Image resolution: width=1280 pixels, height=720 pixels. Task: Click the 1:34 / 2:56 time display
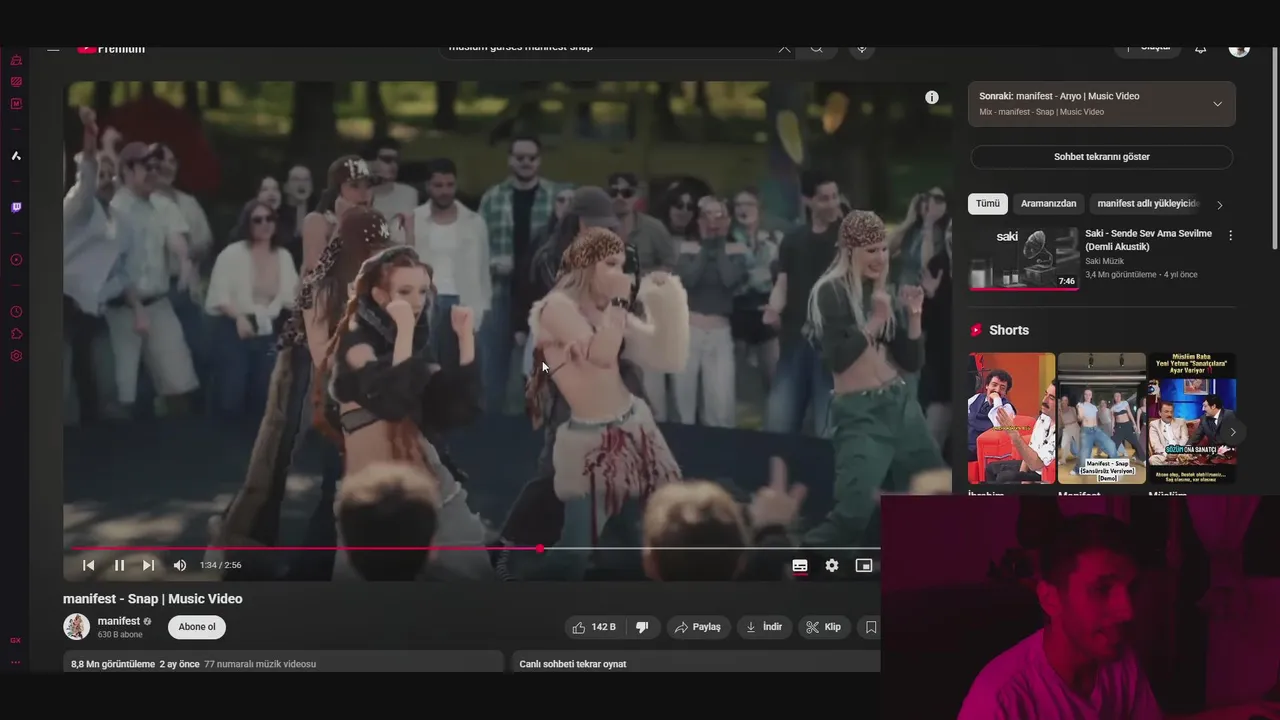(220, 565)
